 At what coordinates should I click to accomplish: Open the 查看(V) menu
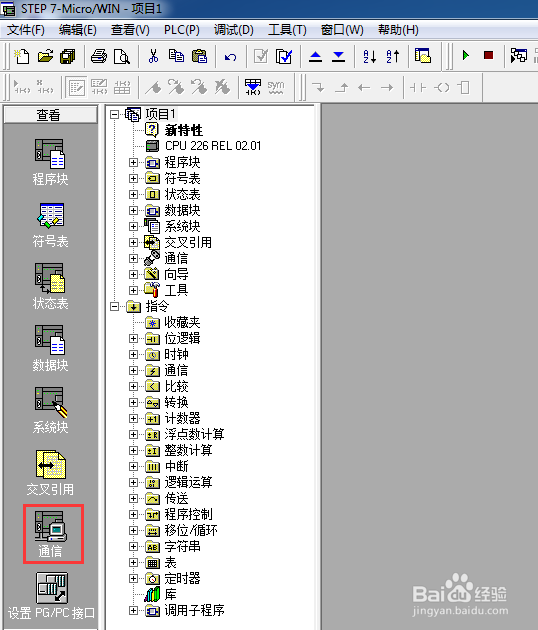point(130,30)
